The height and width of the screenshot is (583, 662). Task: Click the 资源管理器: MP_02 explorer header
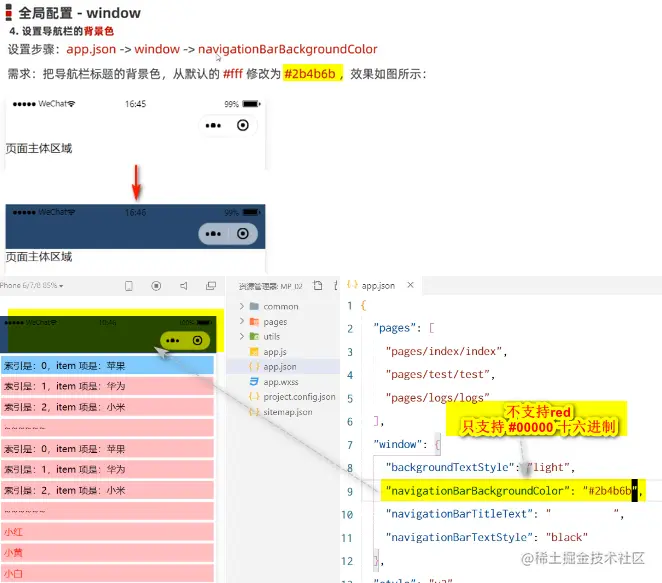point(271,287)
